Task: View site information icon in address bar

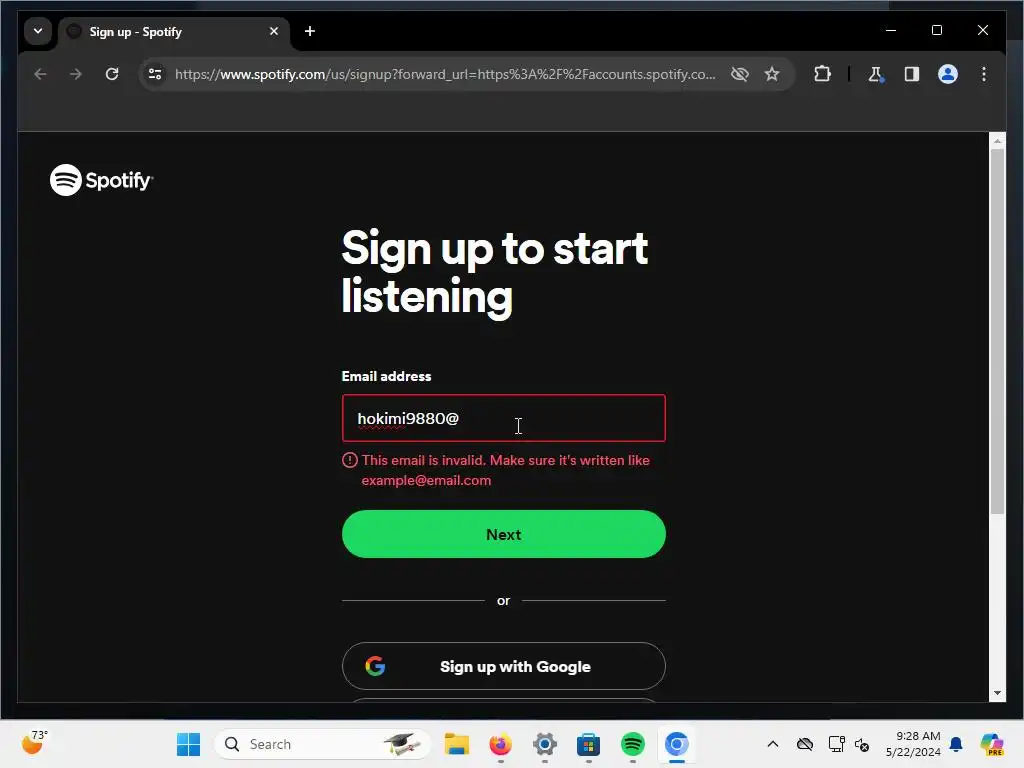Action: pyautogui.click(x=155, y=74)
